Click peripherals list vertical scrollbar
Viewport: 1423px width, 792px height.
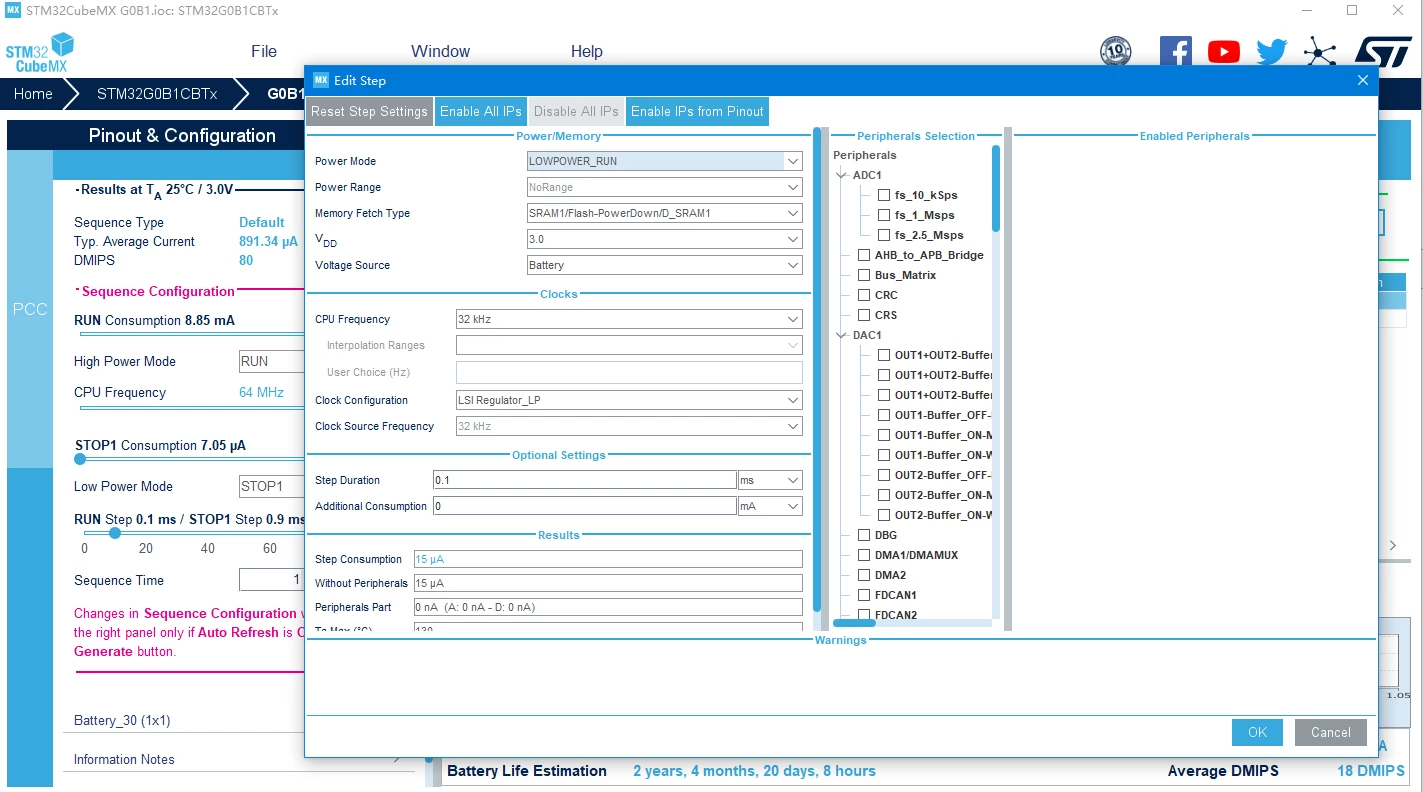point(996,189)
